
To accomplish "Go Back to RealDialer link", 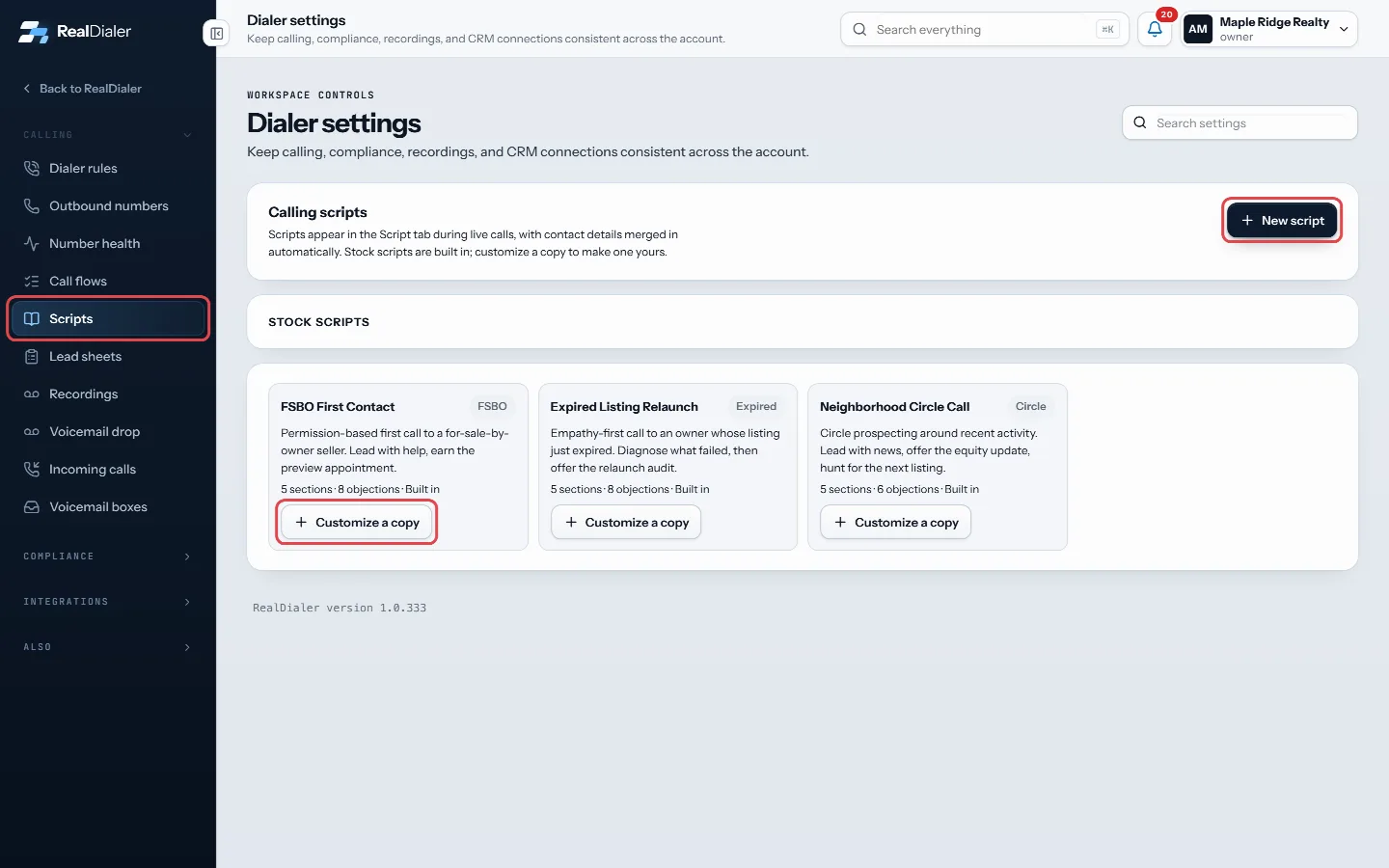I will [x=83, y=88].
